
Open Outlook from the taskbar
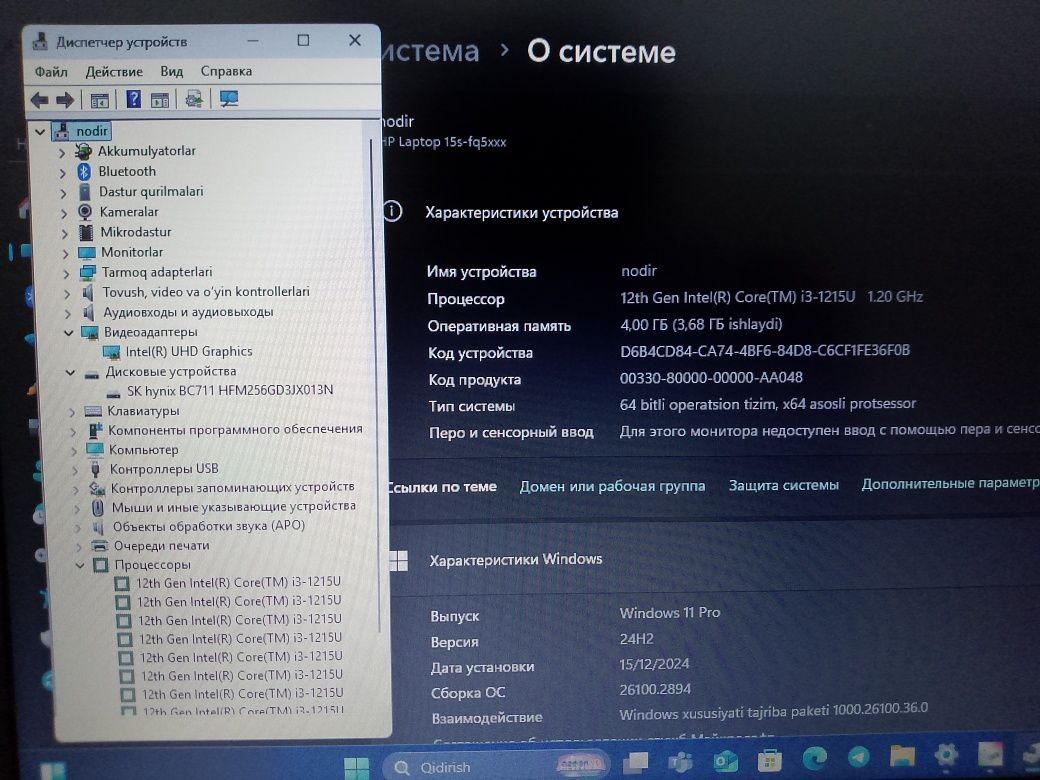point(725,759)
